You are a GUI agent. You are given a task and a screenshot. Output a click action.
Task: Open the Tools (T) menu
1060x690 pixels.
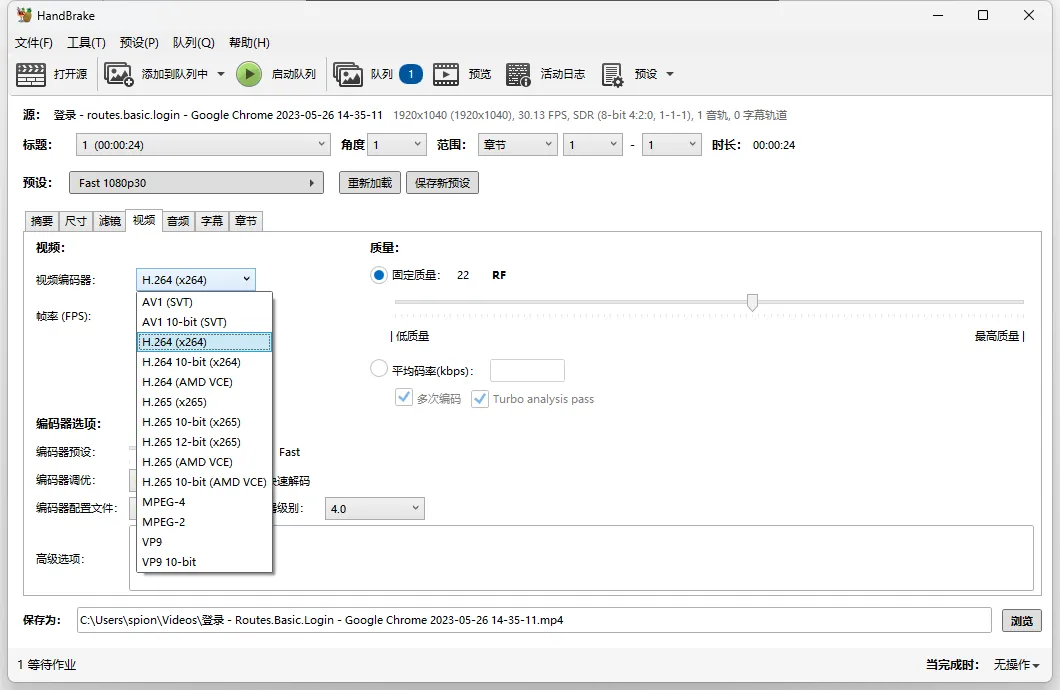pyautogui.click(x=87, y=43)
